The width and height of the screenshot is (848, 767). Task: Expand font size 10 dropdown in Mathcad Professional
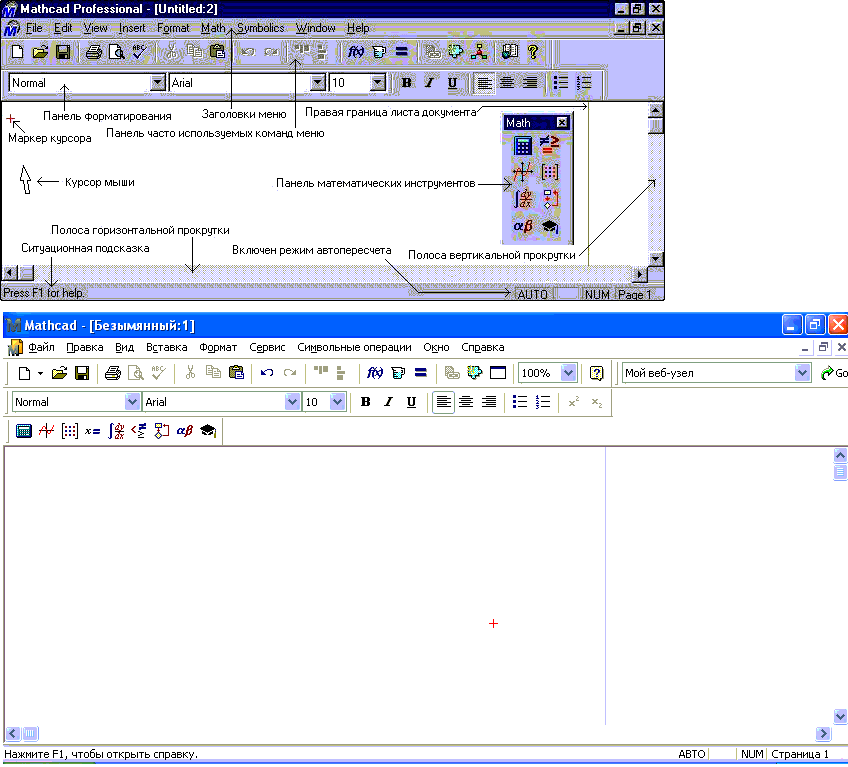pos(377,83)
